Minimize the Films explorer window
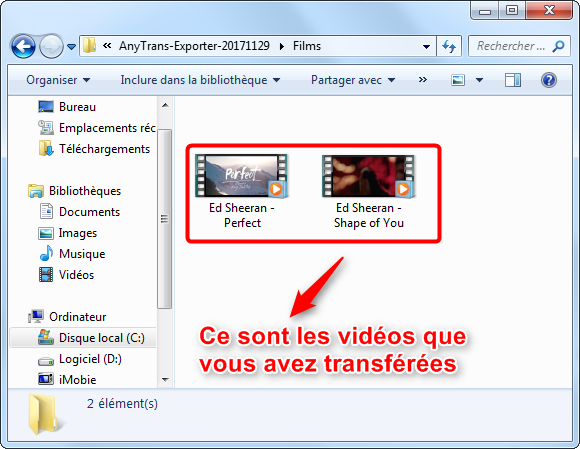 485,11
